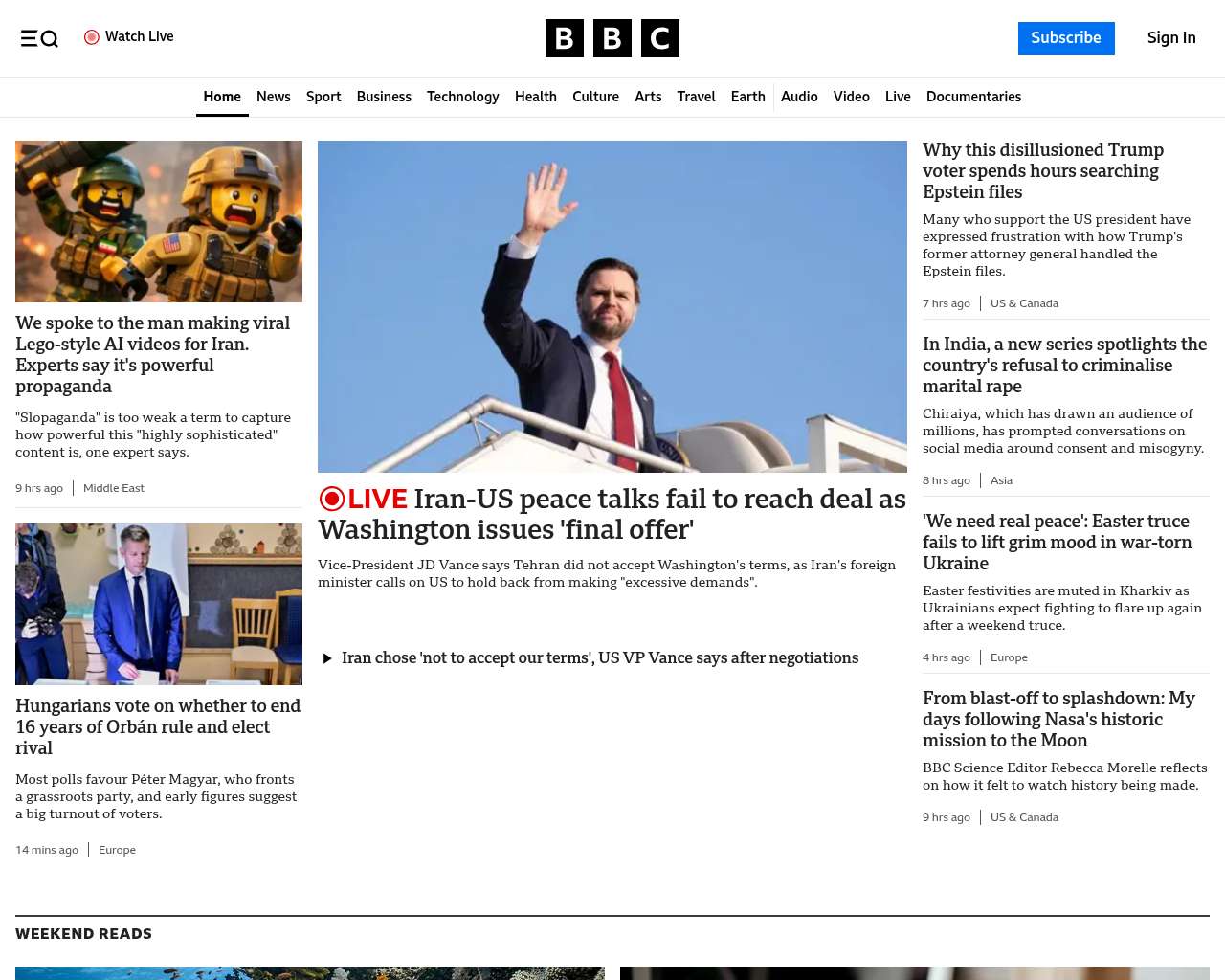Go to the Audio section

pos(799,97)
